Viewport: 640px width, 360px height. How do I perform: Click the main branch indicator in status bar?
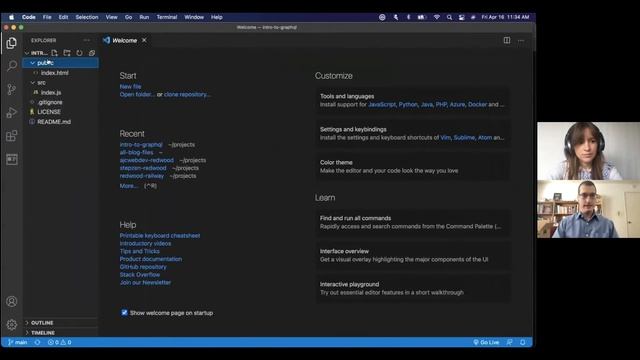[18, 342]
